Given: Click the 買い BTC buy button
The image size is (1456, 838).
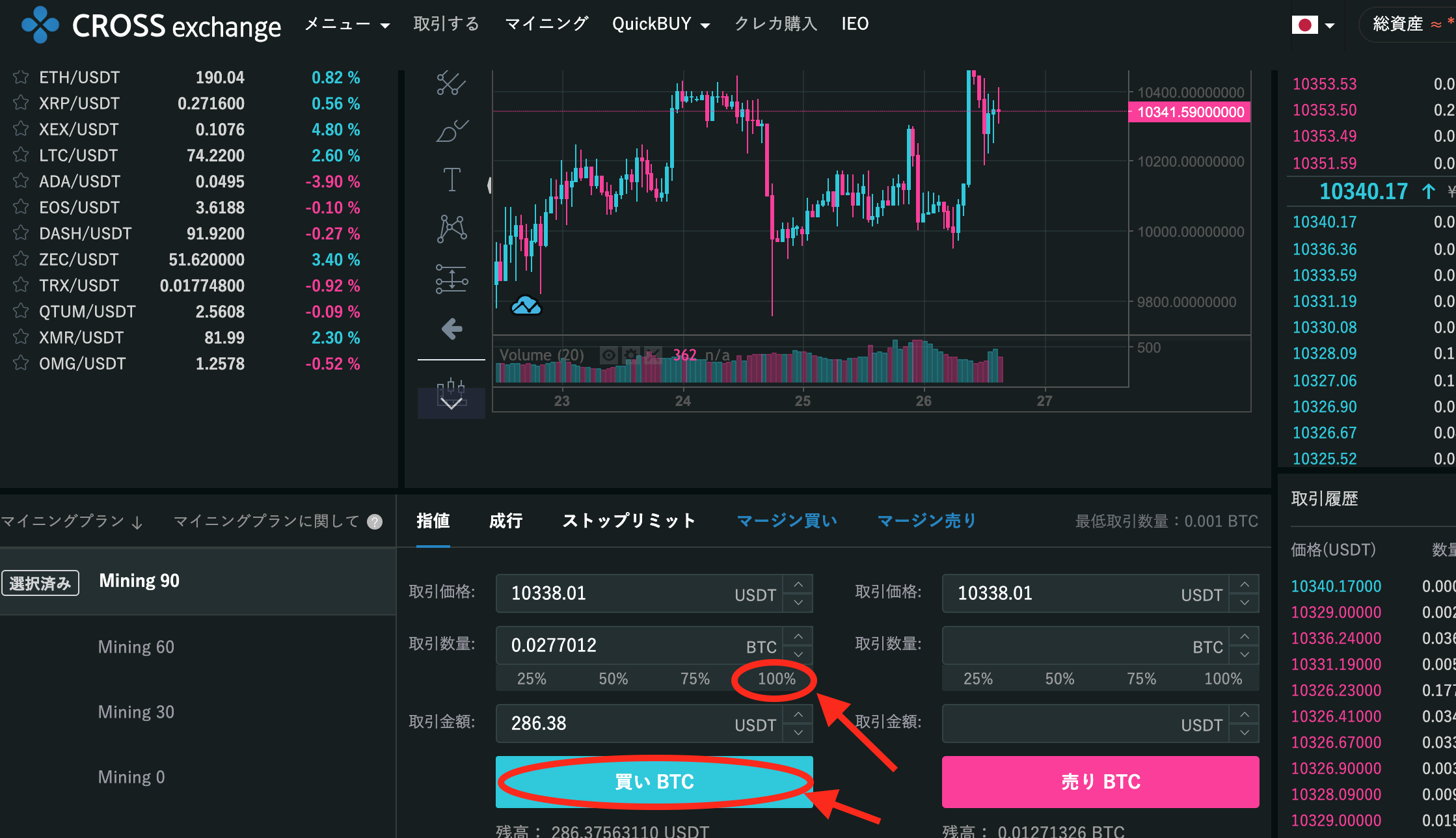Looking at the screenshot, I should 654,781.
